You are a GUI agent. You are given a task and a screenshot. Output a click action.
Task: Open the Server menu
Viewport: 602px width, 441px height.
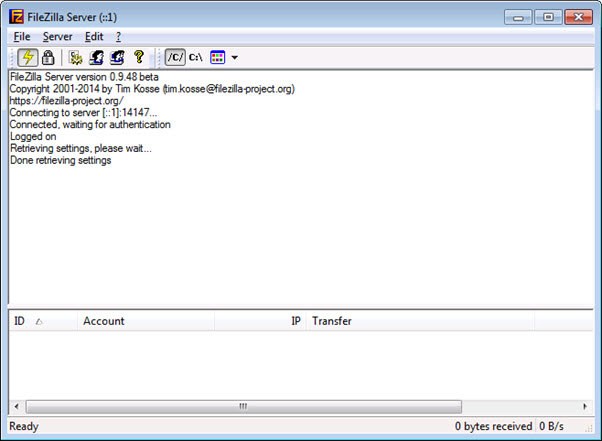click(58, 37)
